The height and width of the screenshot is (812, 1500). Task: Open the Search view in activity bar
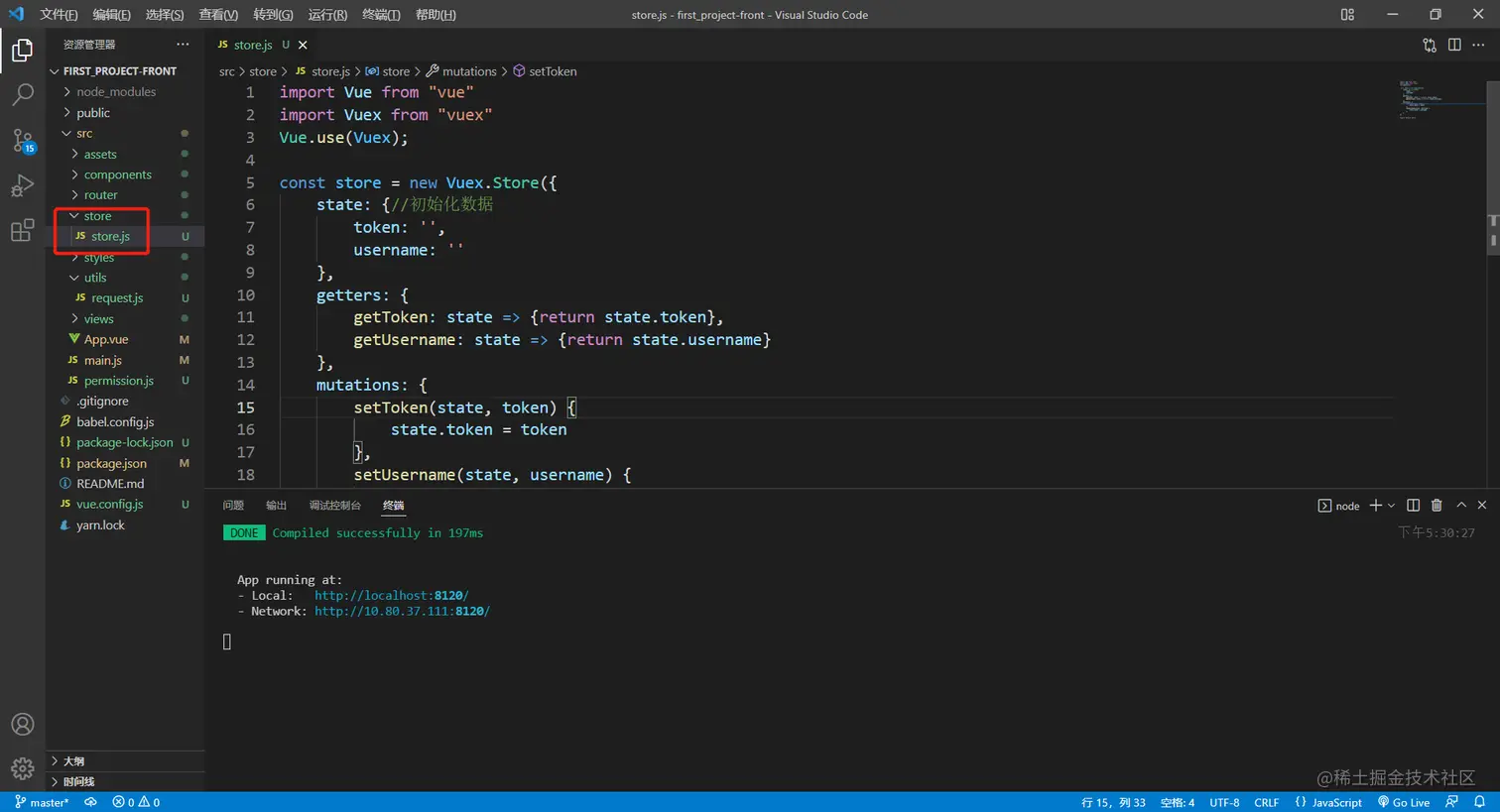point(22,95)
